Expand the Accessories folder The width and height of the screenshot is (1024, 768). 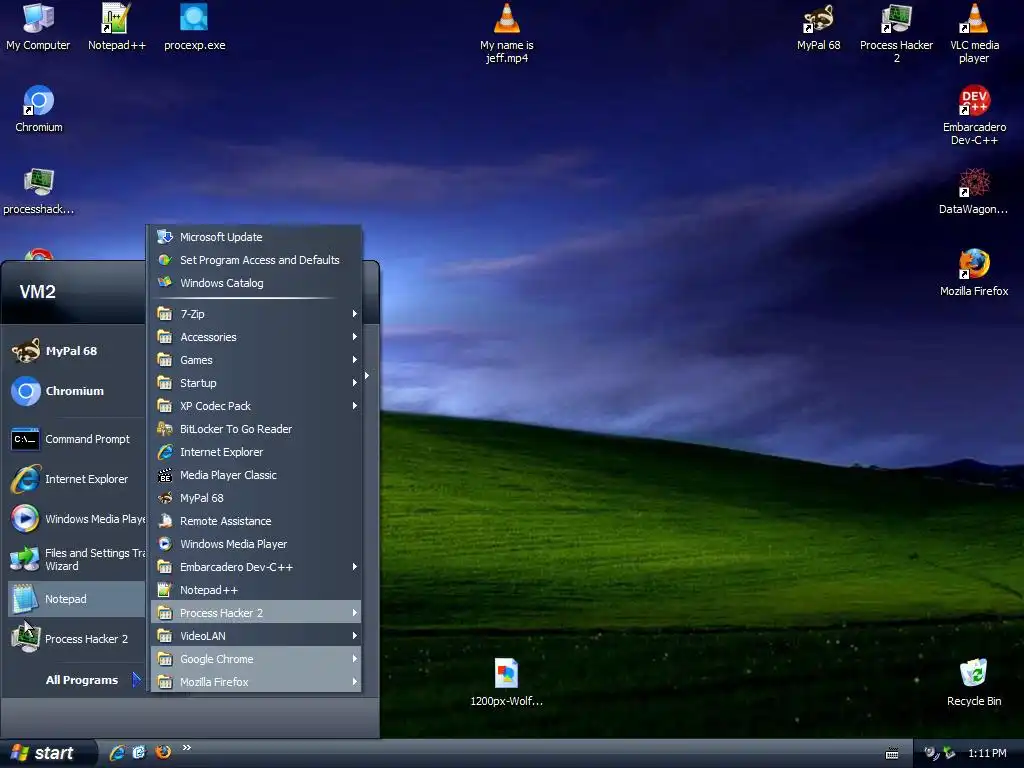tap(256, 337)
